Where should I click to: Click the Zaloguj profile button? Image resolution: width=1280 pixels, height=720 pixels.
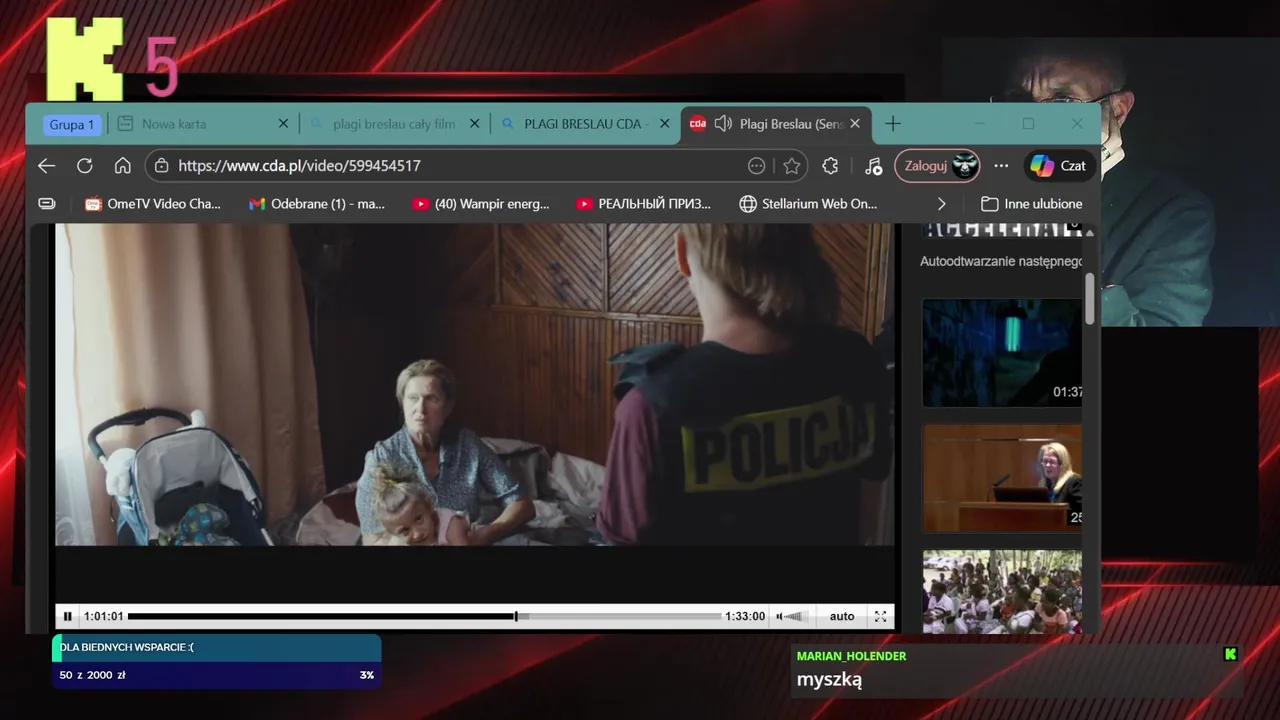pyautogui.click(x=937, y=166)
